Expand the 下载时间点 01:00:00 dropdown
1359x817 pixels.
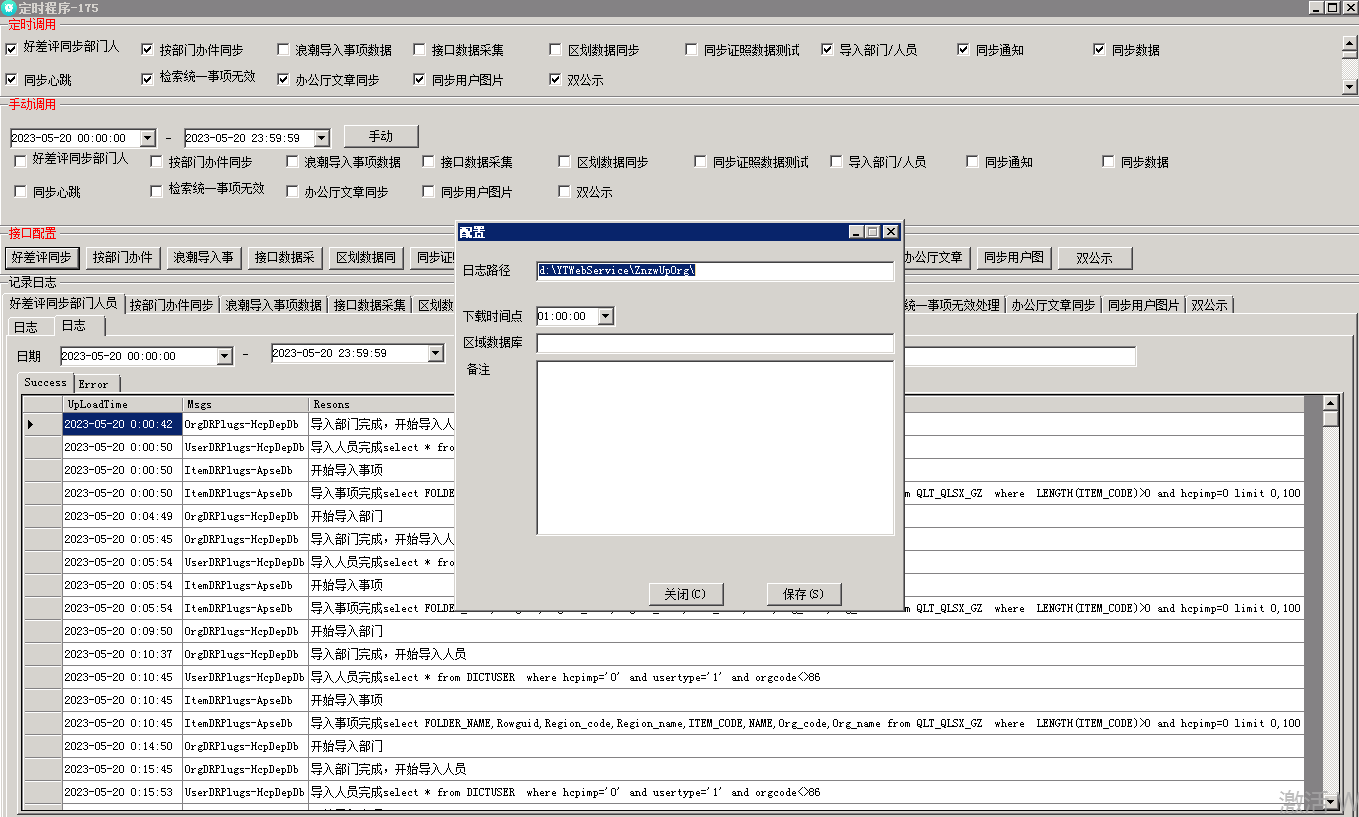(605, 316)
